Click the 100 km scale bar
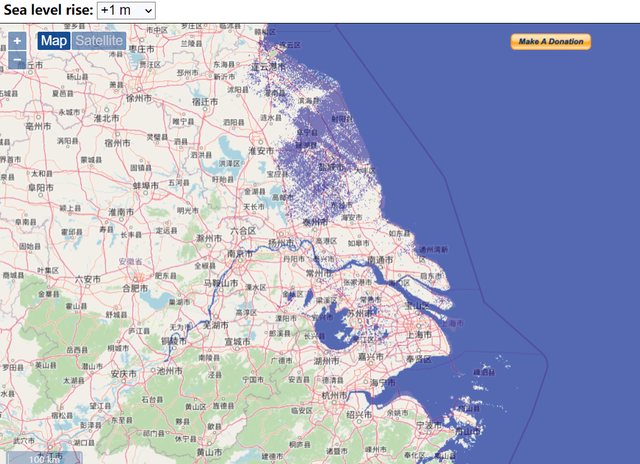Screen dimensions: 640x464 click(x=44, y=458)
